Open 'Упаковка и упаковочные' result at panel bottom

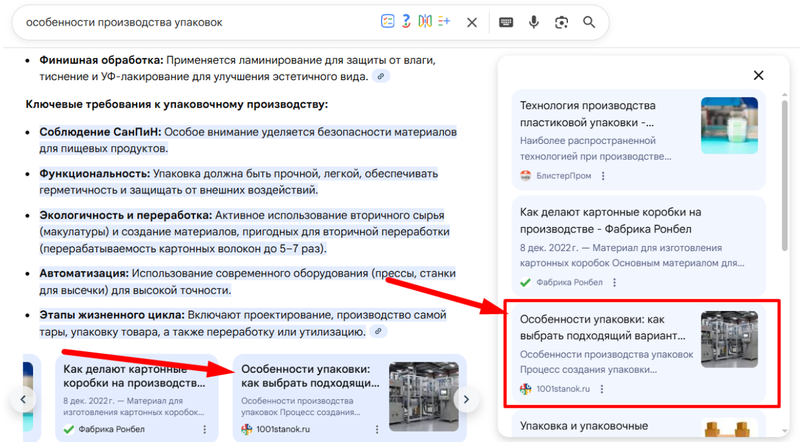584,426
